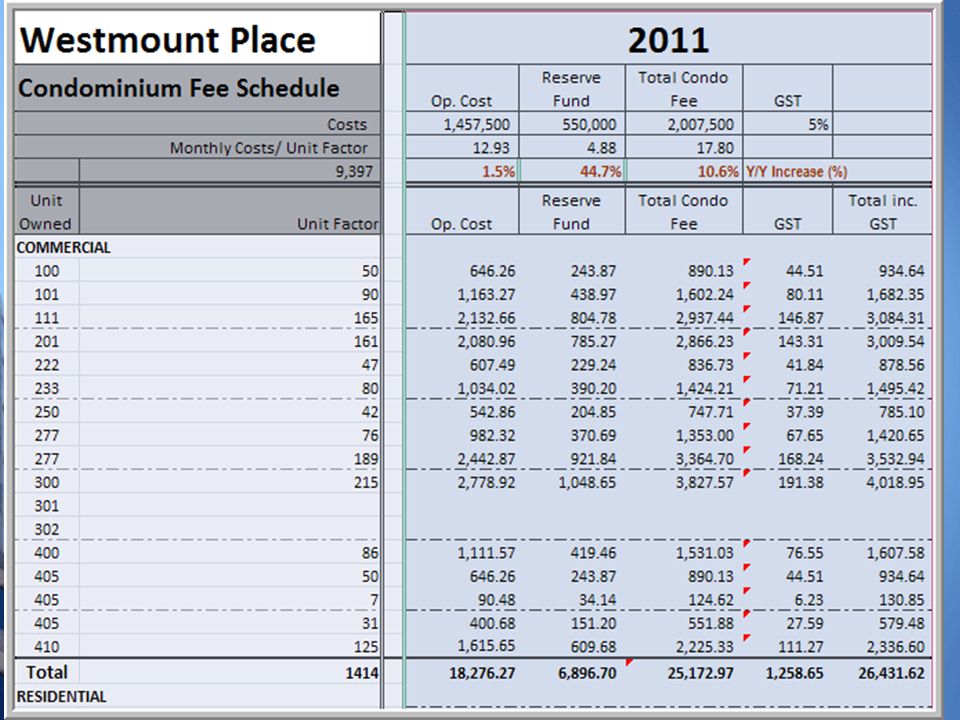Click the "Total inc. GST" column header
Image resolution: width=960 pixels, height=720 pixels.
[882, 212]
